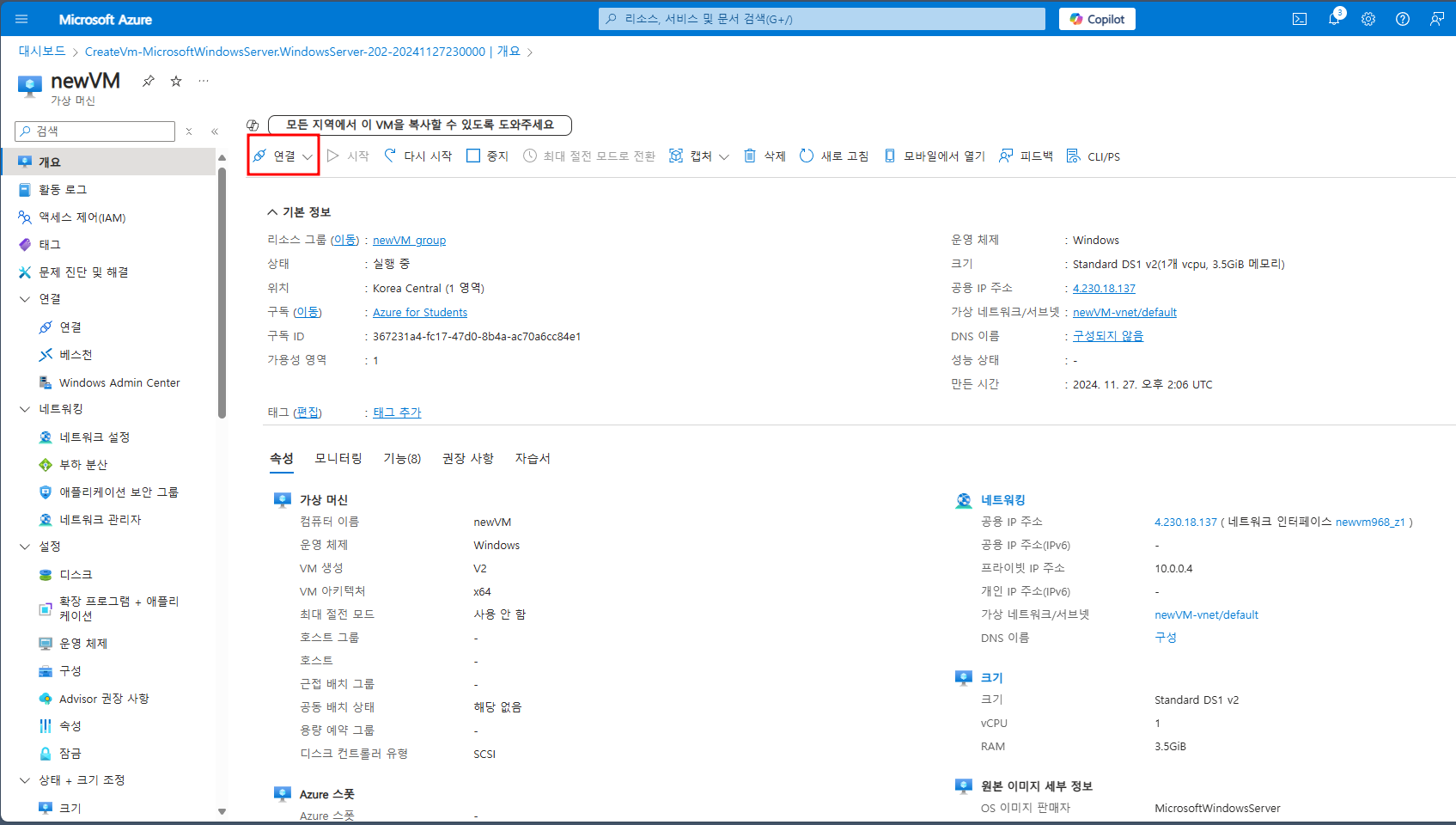Clear the sidebar search with X
Image resolution: width=1456 pixels, height=825 pixels.
[x=189, y=131]
